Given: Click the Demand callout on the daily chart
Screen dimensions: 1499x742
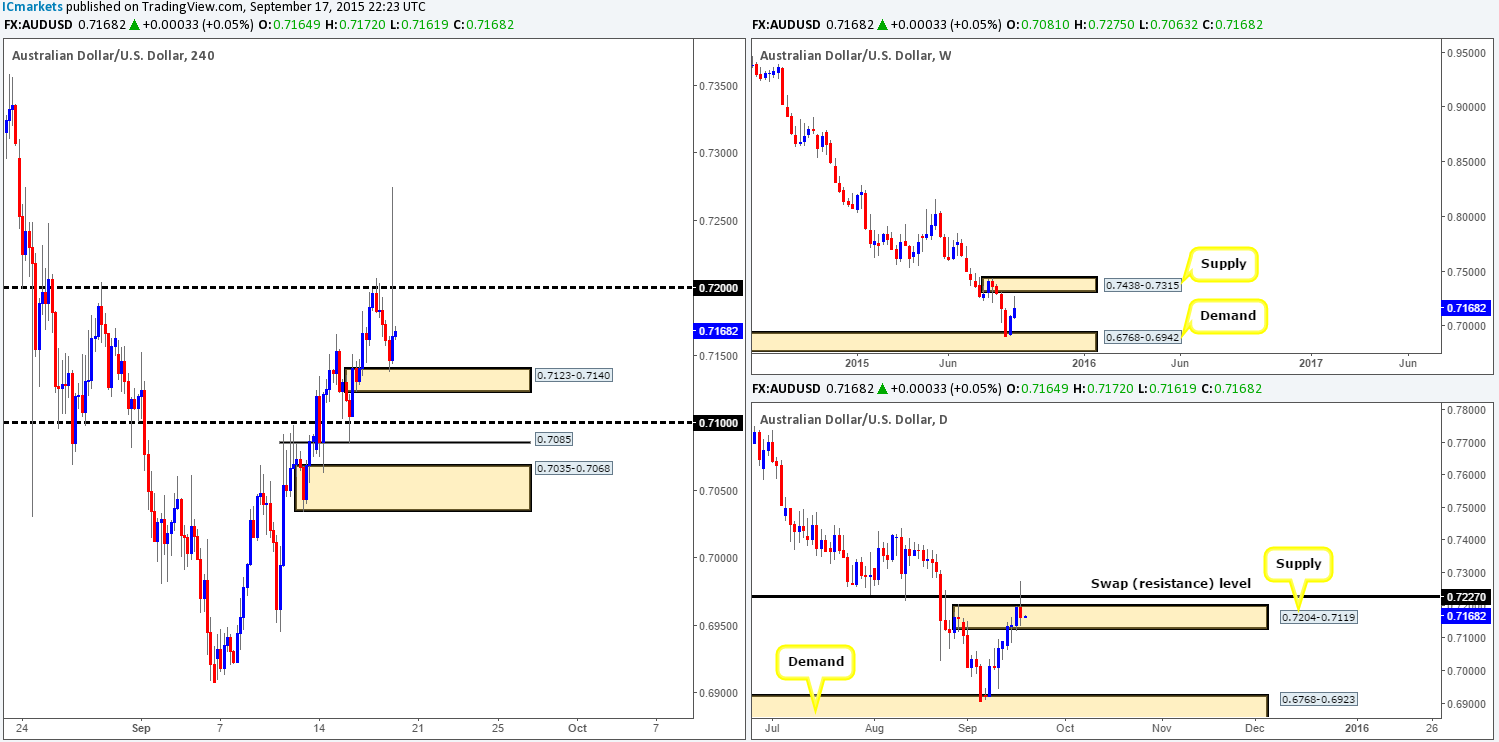Looking at the screenshot, I should [x=818, y=661].
